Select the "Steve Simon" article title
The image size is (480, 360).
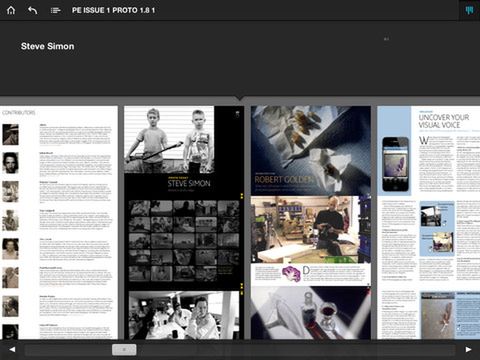point(47,46)
